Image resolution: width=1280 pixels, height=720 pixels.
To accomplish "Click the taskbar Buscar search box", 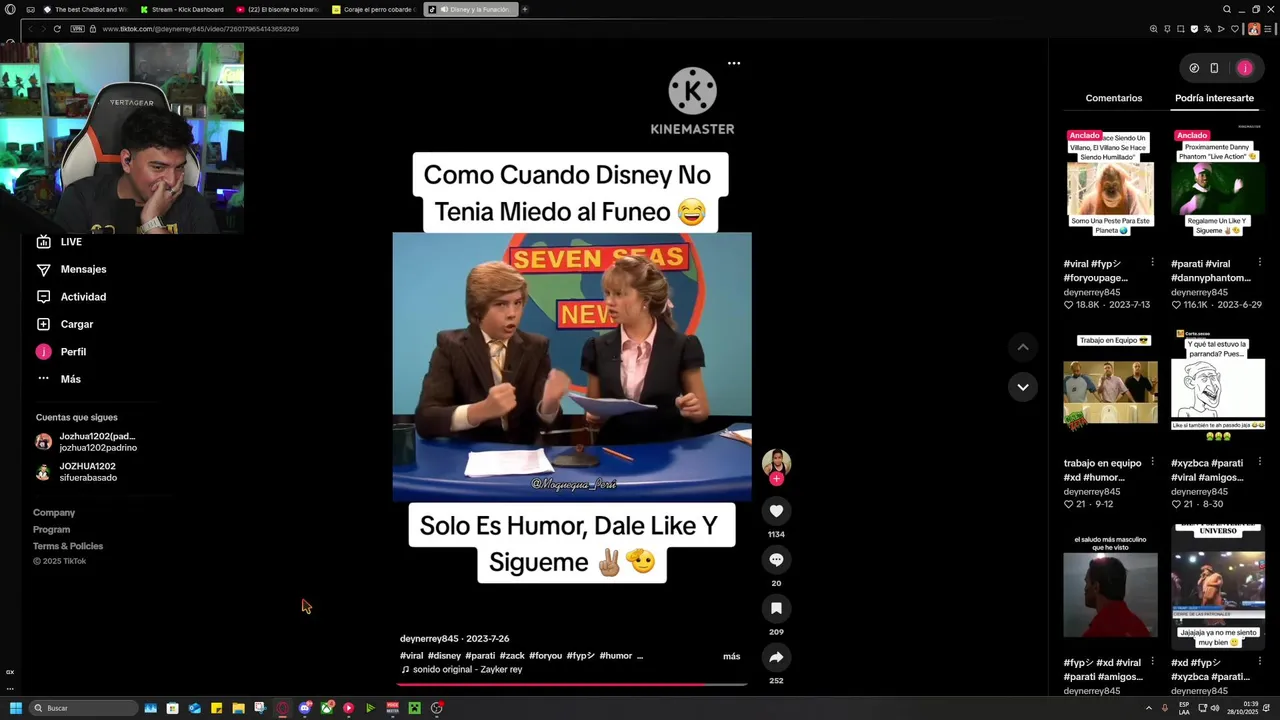I will 82,708.
